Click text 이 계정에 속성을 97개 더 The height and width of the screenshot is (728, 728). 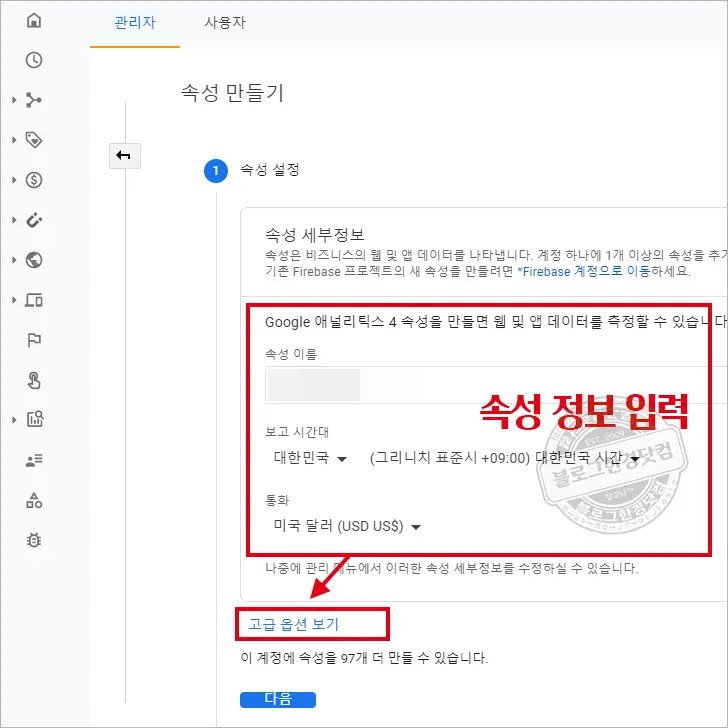pos(312,657)
